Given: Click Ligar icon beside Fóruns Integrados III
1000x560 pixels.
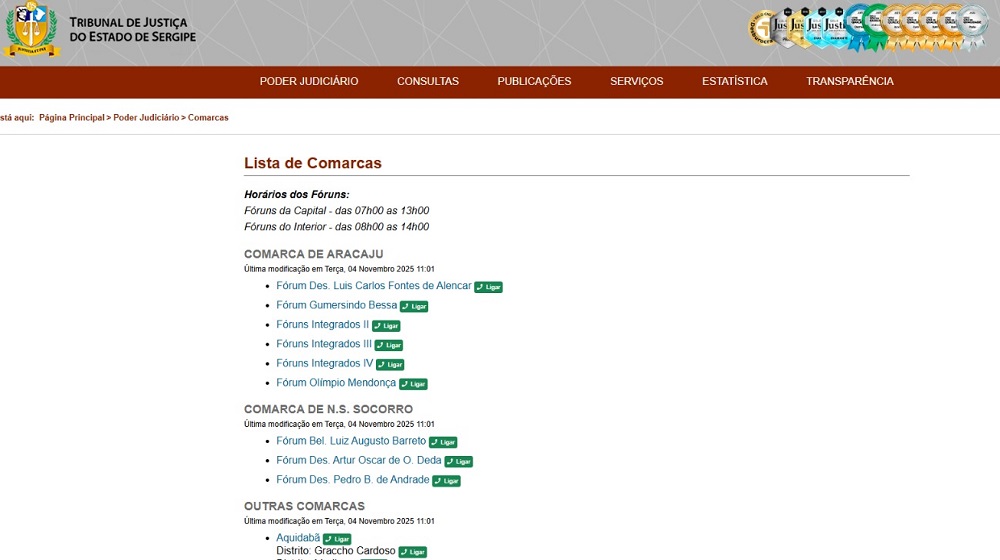Looking at the screenshot, I should 389,345.
